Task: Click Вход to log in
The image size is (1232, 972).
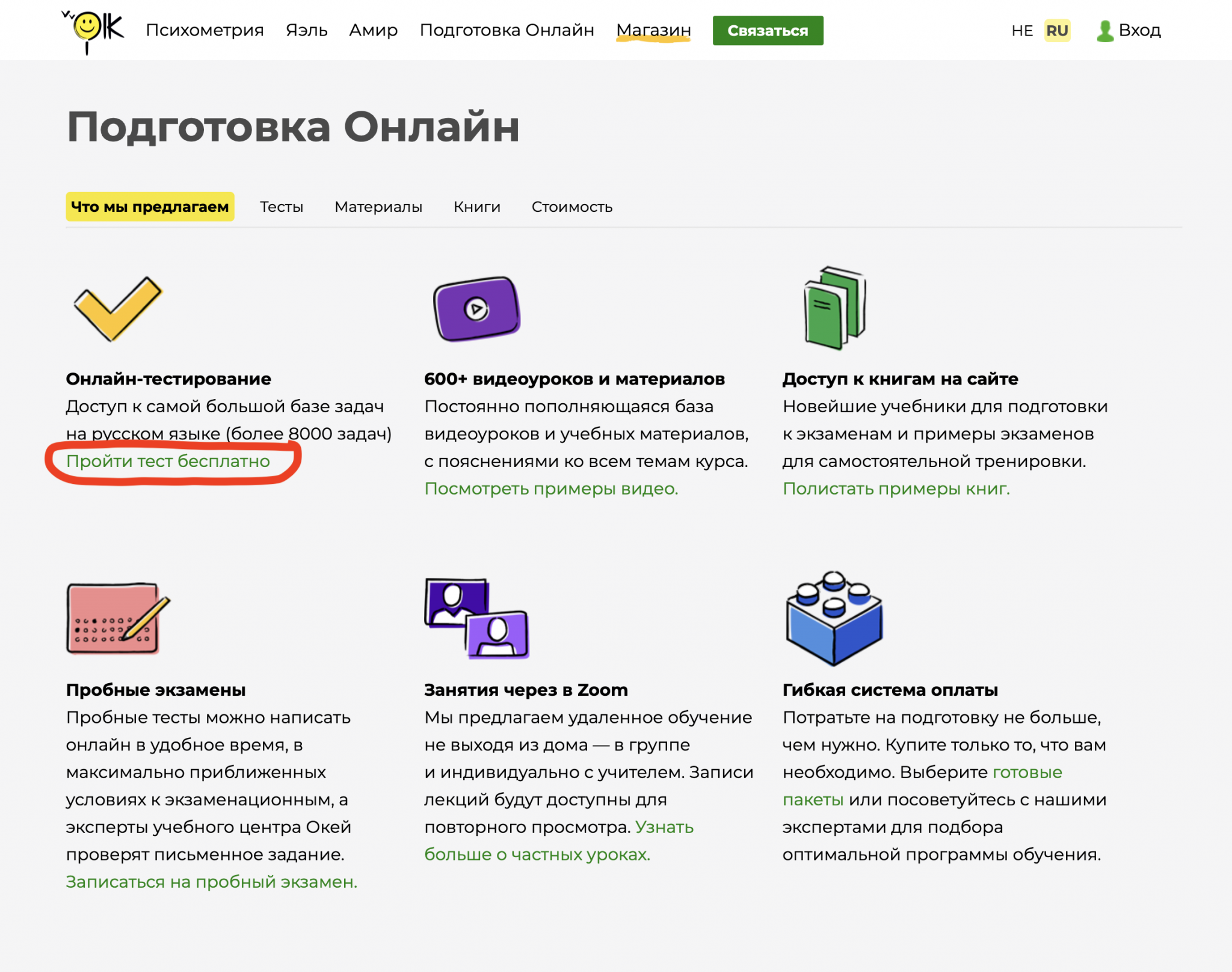Action: tap(1139, 30)
